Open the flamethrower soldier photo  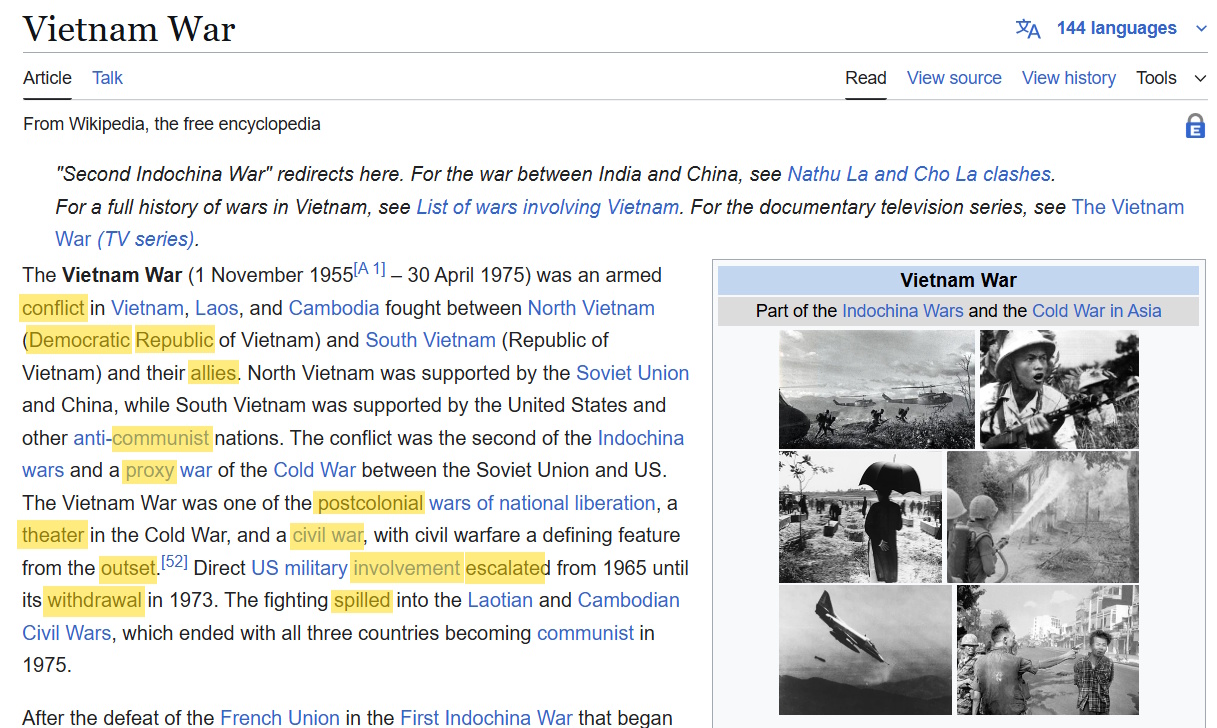click(1042, 516)
